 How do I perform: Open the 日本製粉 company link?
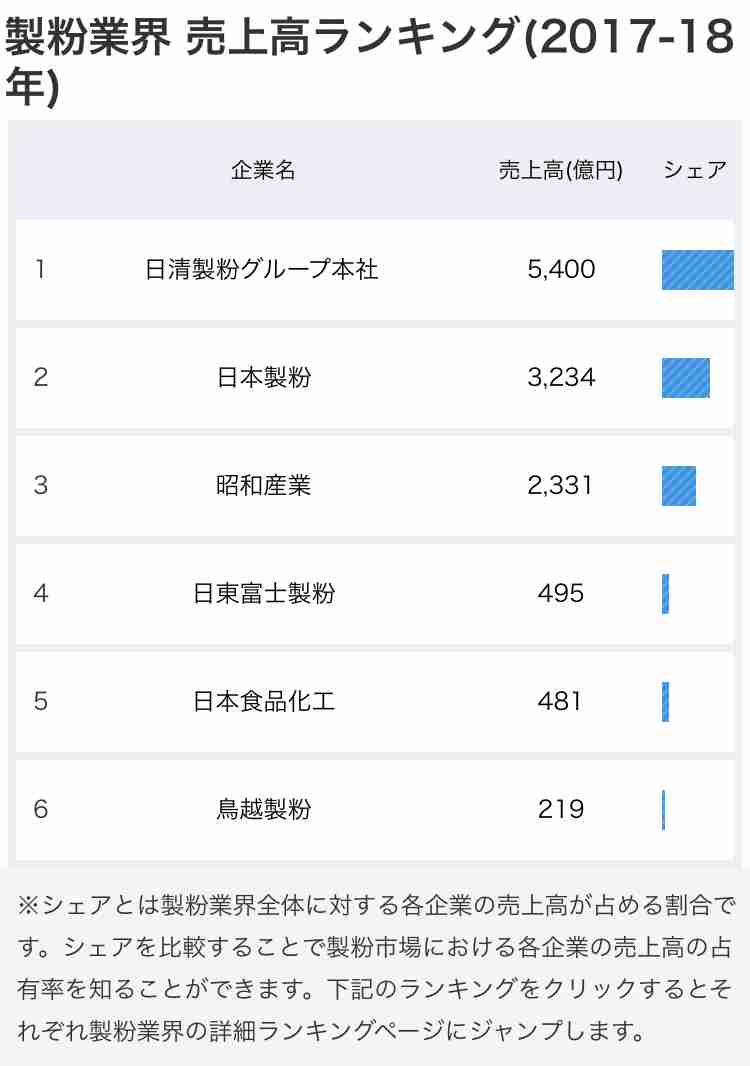pyautogui.click(x=264, y=377)
